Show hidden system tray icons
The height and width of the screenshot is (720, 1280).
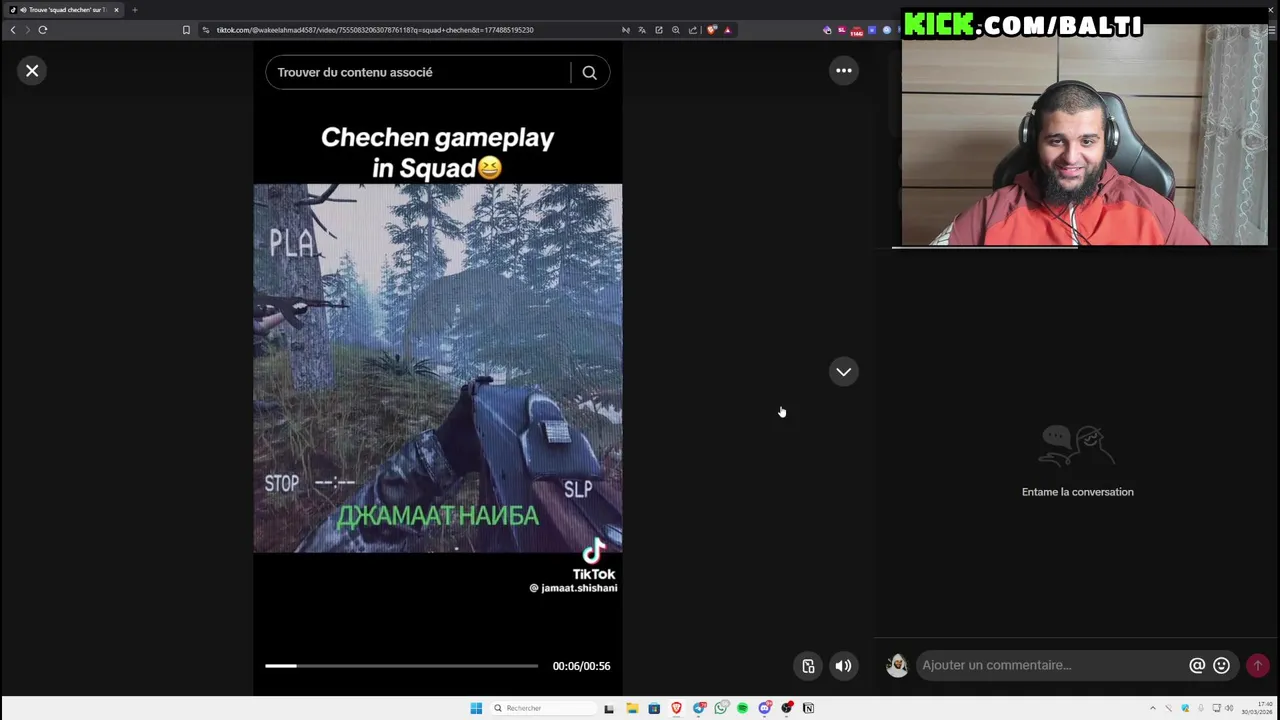pyautogui.click(x=1152, y=708)
